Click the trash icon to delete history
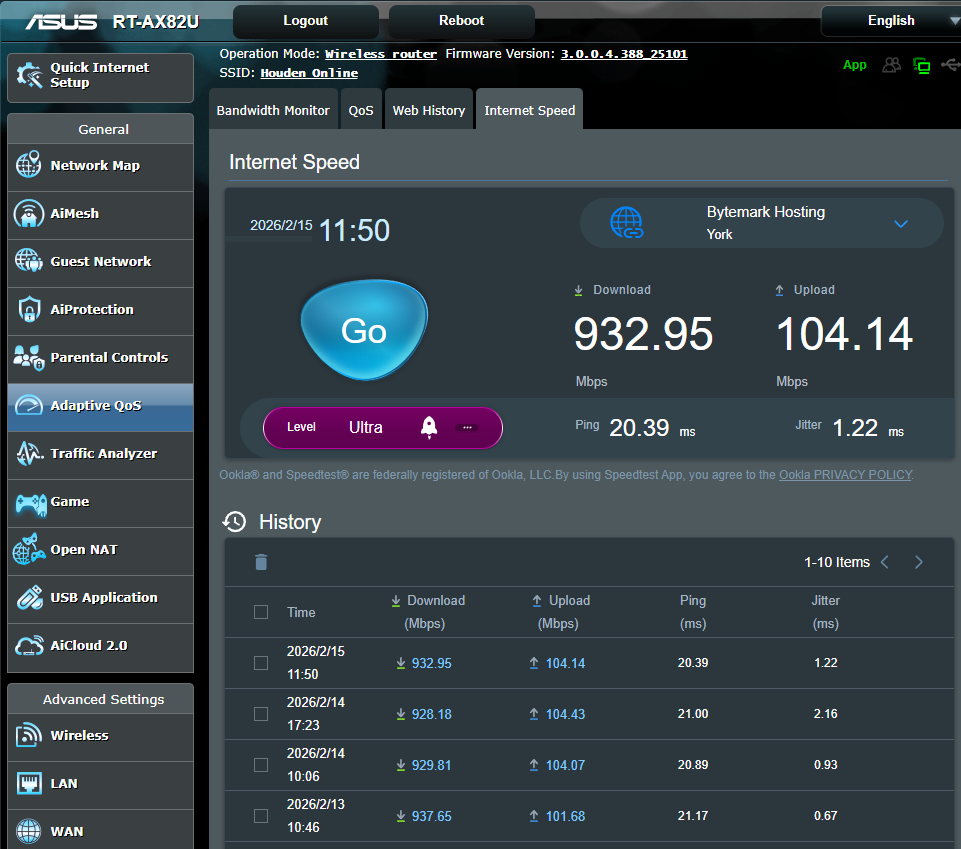Screen dimensions: 961x849 coord(261,562)
